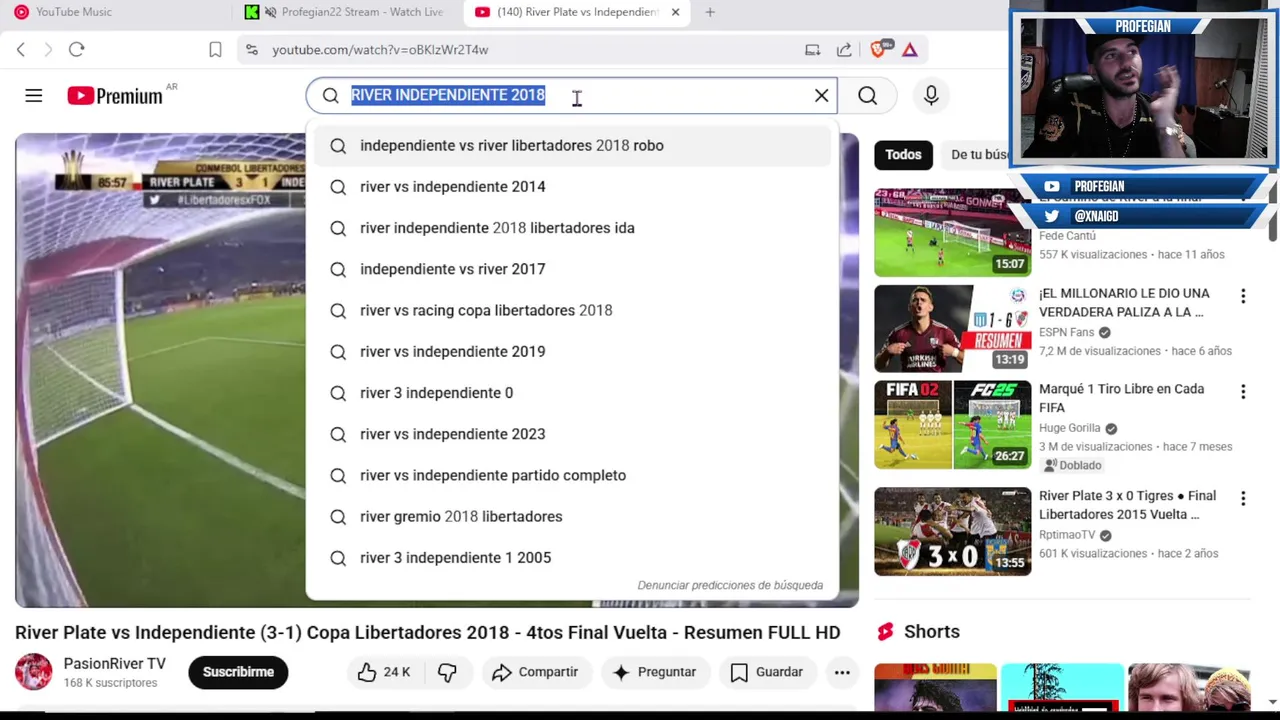The image size is (1280, 720).
Task: Open ESPN Fans thumbnail 13:19
Action: point(952,329)
